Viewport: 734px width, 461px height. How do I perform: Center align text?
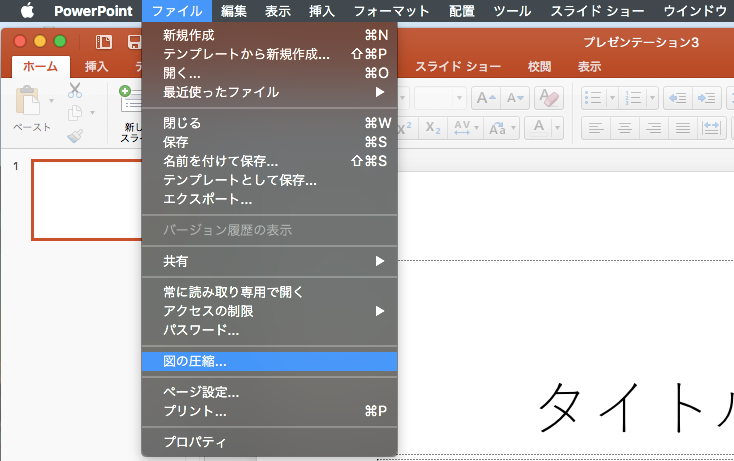click(625, 128)
